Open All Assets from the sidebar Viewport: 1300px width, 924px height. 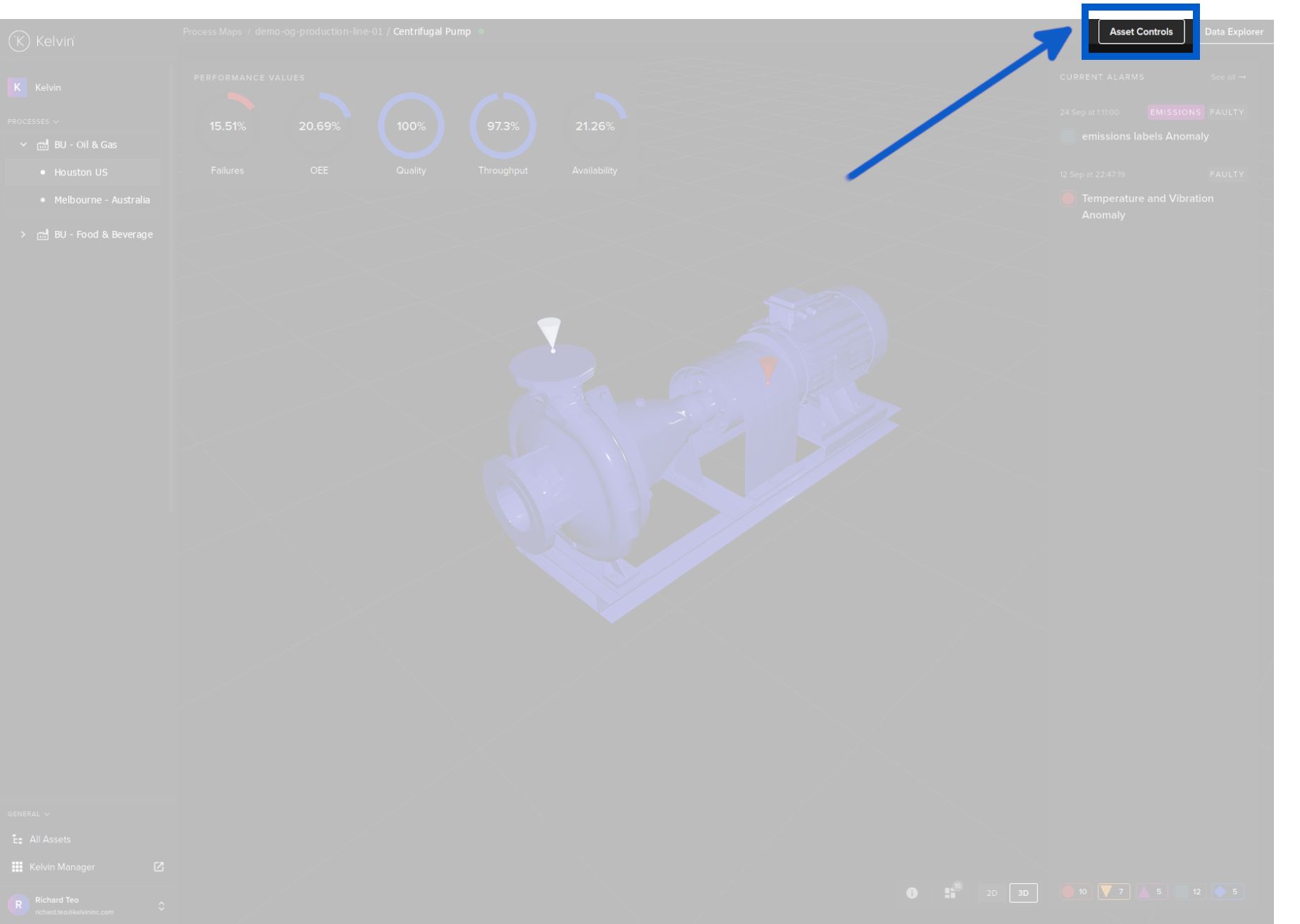[49, 839]
